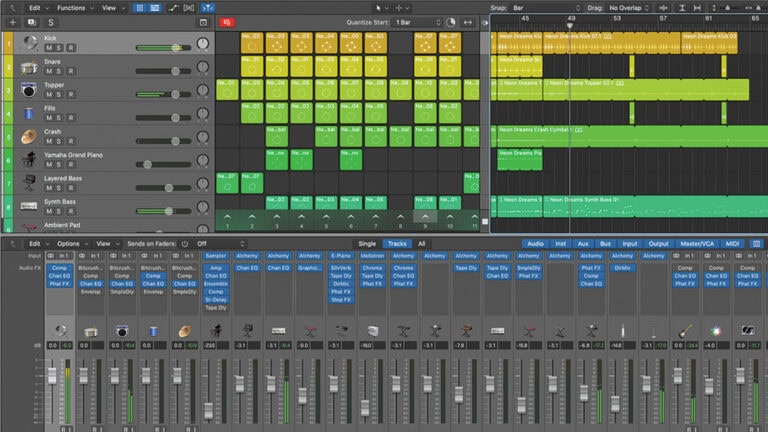Open the Snap Bar dropdown
The height and width of the screenshot is (432, 768).
point(546,8)
